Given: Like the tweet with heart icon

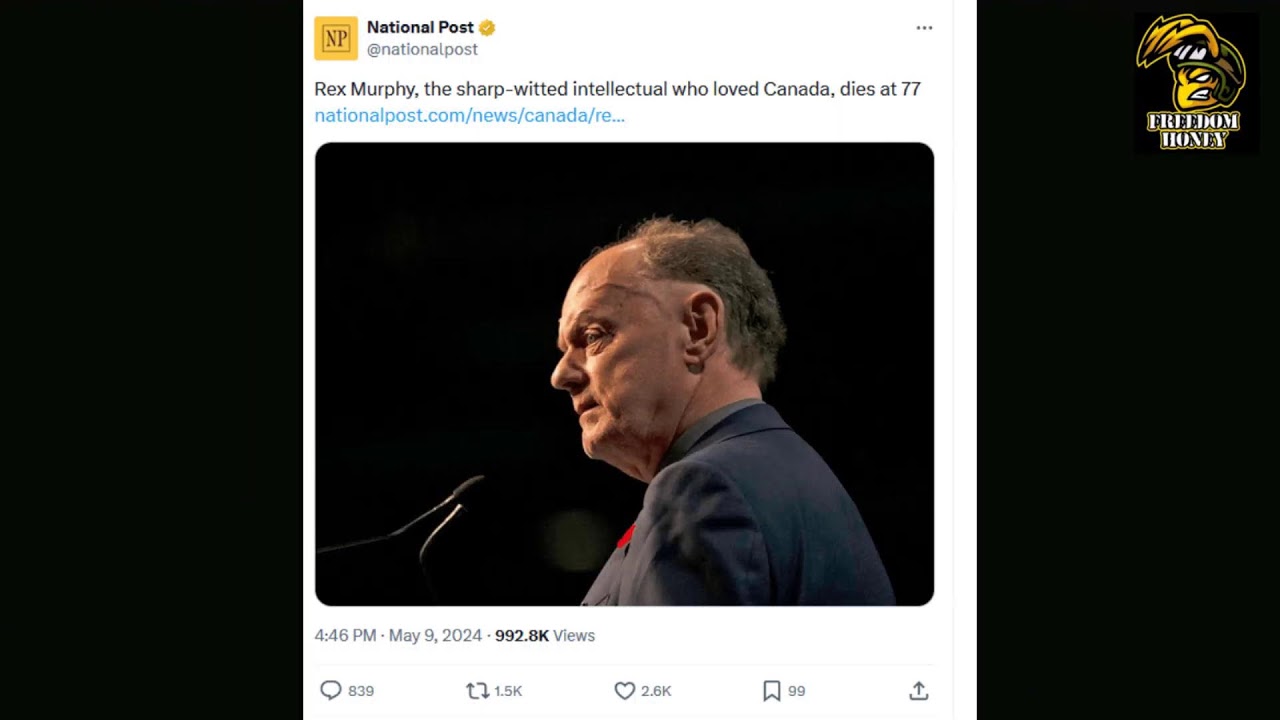Looking at the screenshot, I should (x=625, y=690).
